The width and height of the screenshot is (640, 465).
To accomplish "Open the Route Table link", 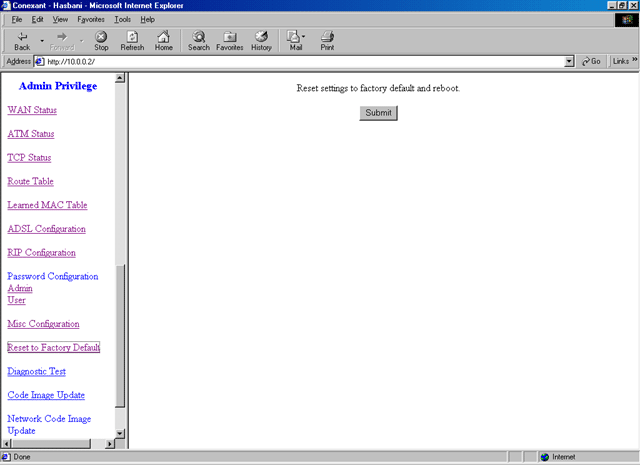I will click(x=31, y=181).
